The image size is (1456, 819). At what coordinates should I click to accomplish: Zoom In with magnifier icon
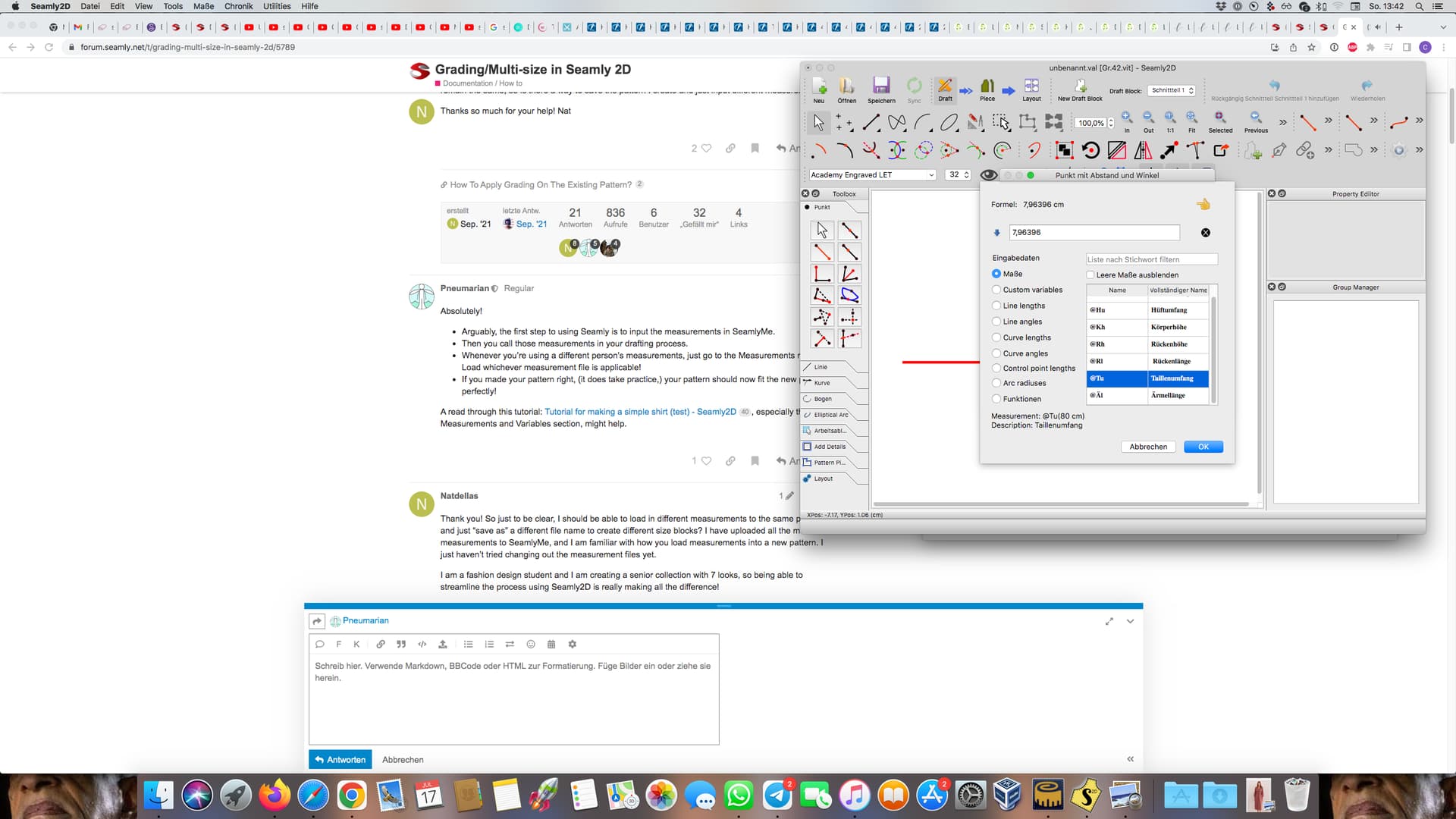coord(1127,118)
